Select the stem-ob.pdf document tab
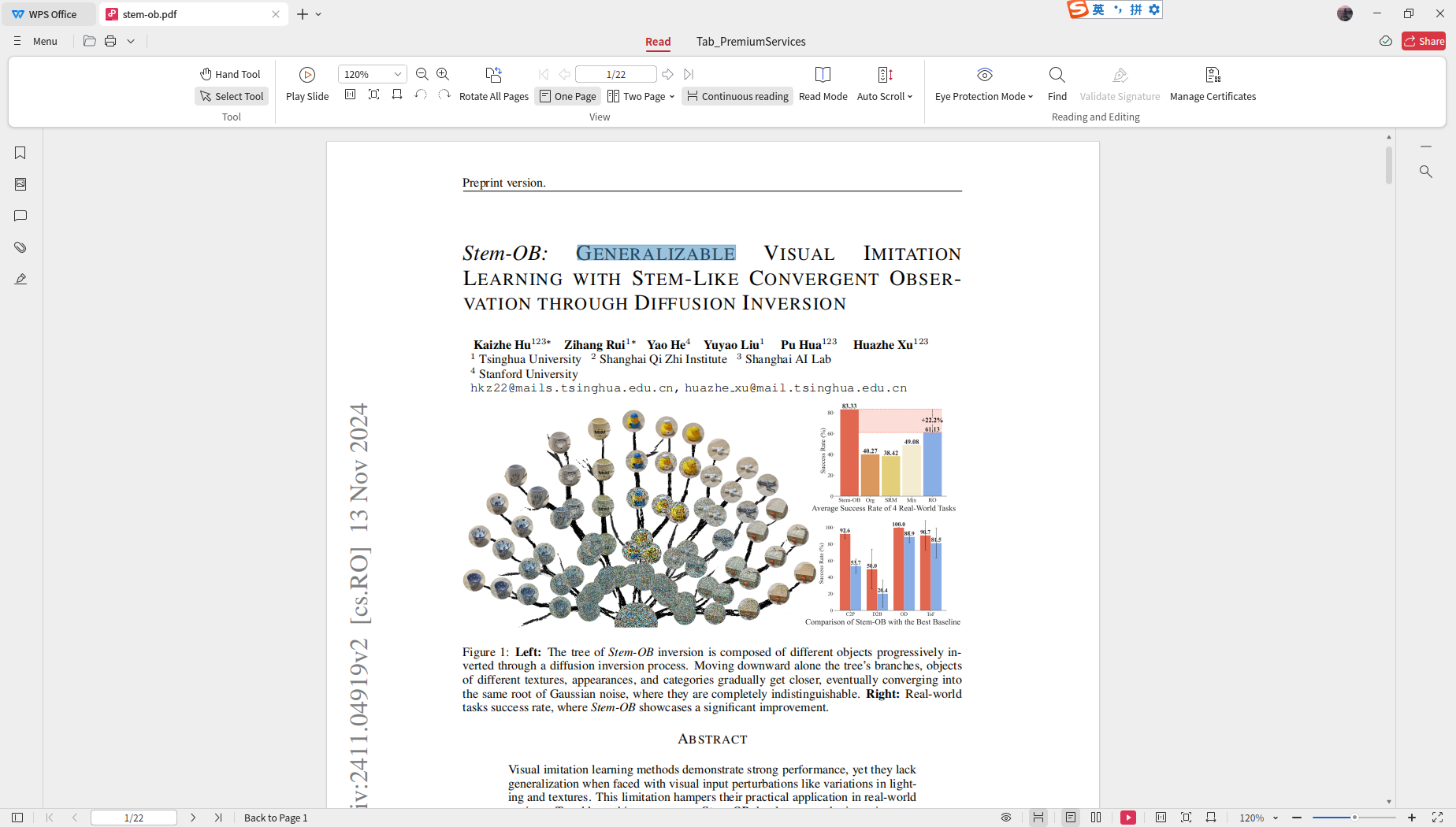 [x=193, y=14]
